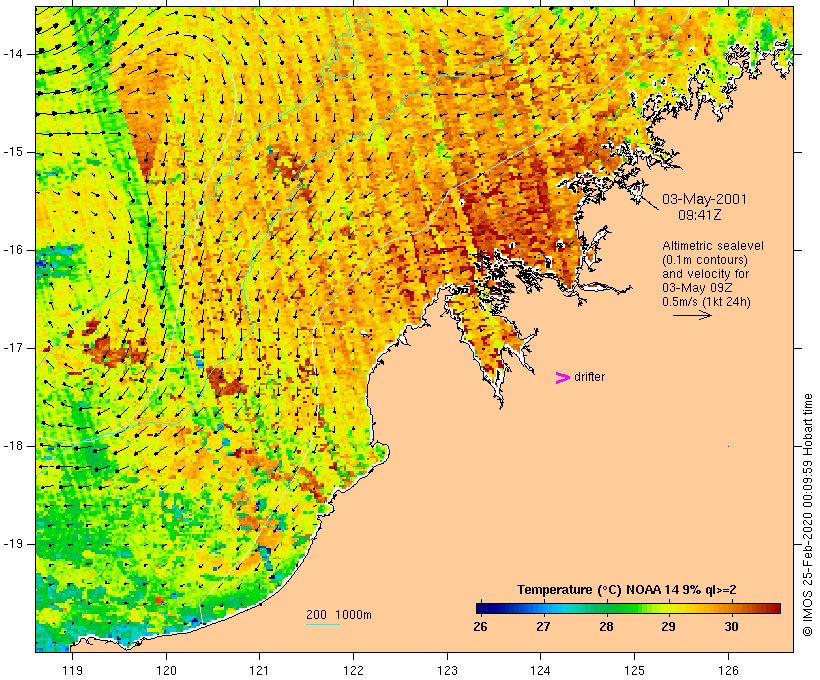Click the longitude label '120'

click(166, 670)
